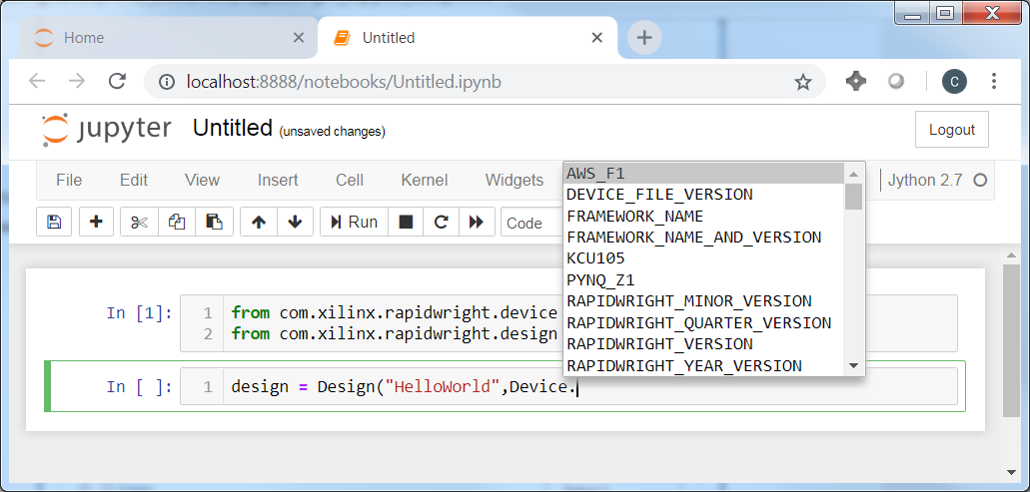Run the selected cell

(354, 222)
